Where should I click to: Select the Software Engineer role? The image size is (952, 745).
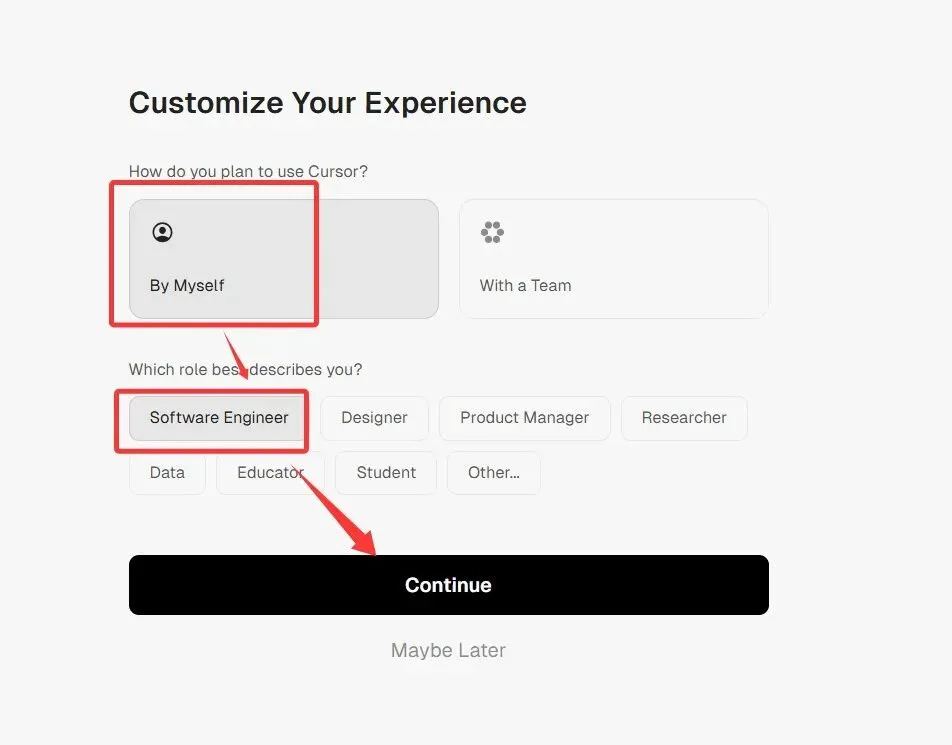point(219,418)
